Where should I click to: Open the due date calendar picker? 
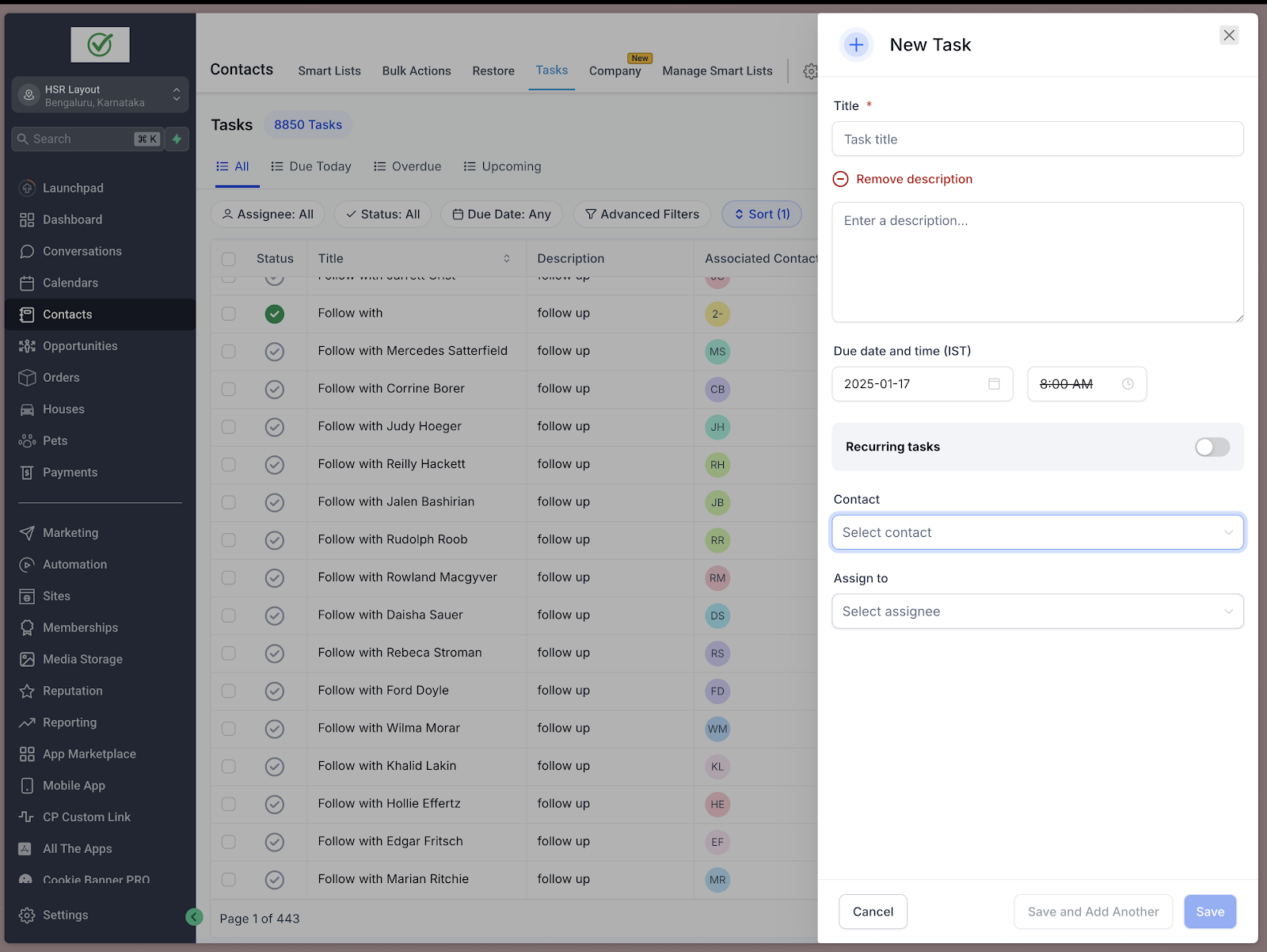tap(995, 383)
